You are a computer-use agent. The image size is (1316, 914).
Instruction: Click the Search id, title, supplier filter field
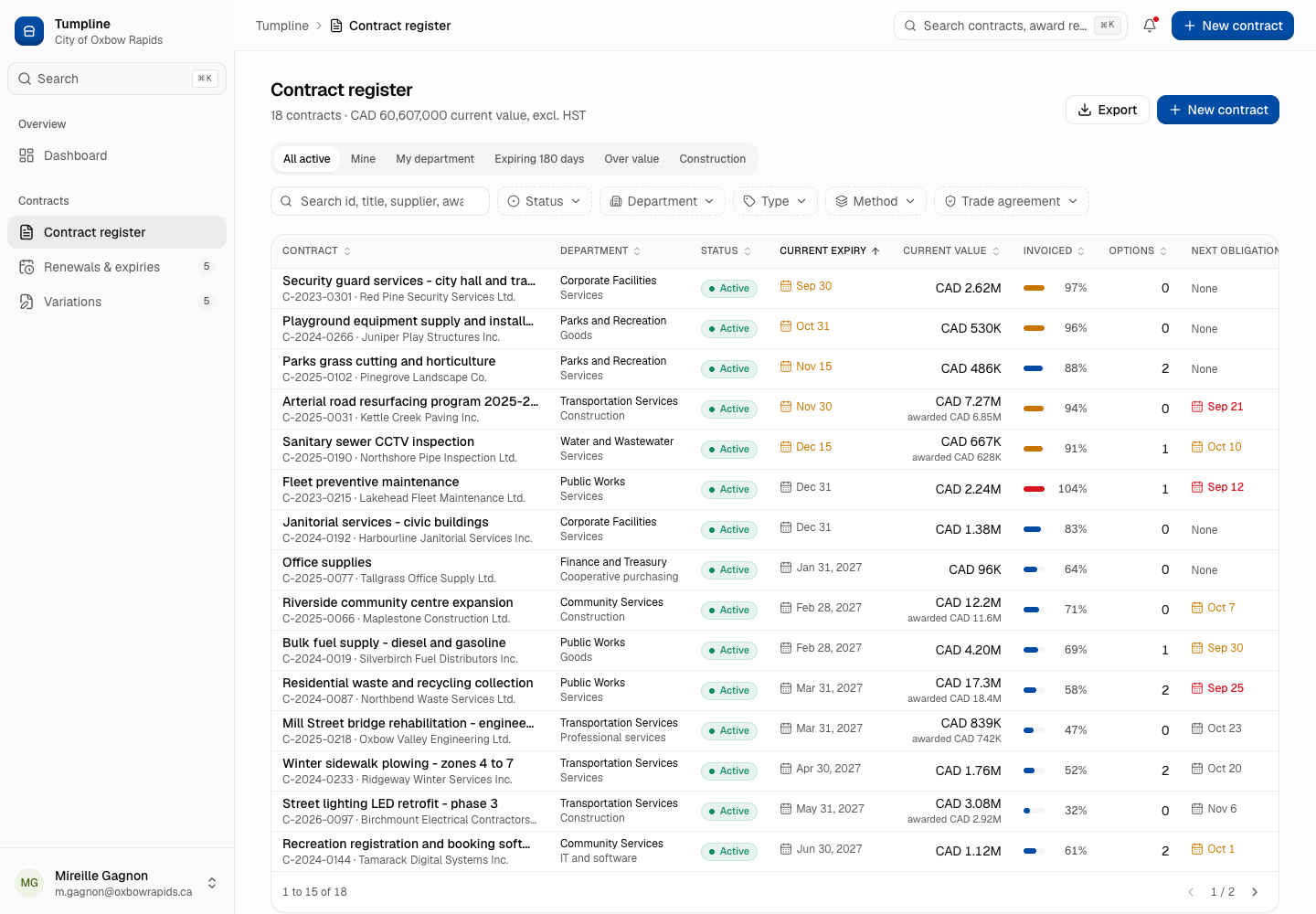point(380,201)
